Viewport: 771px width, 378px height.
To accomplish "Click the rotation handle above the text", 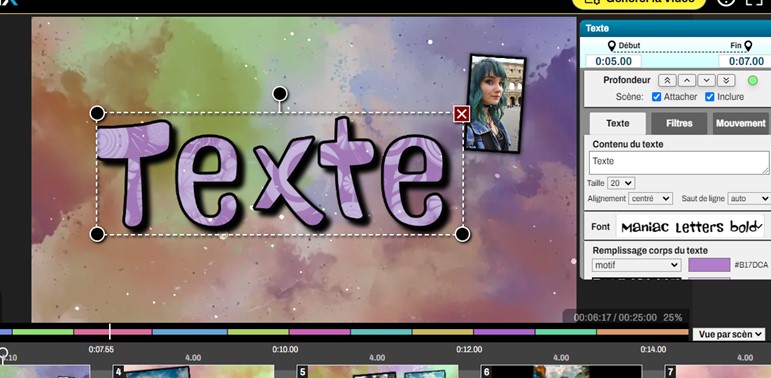I will click(280, 93).
